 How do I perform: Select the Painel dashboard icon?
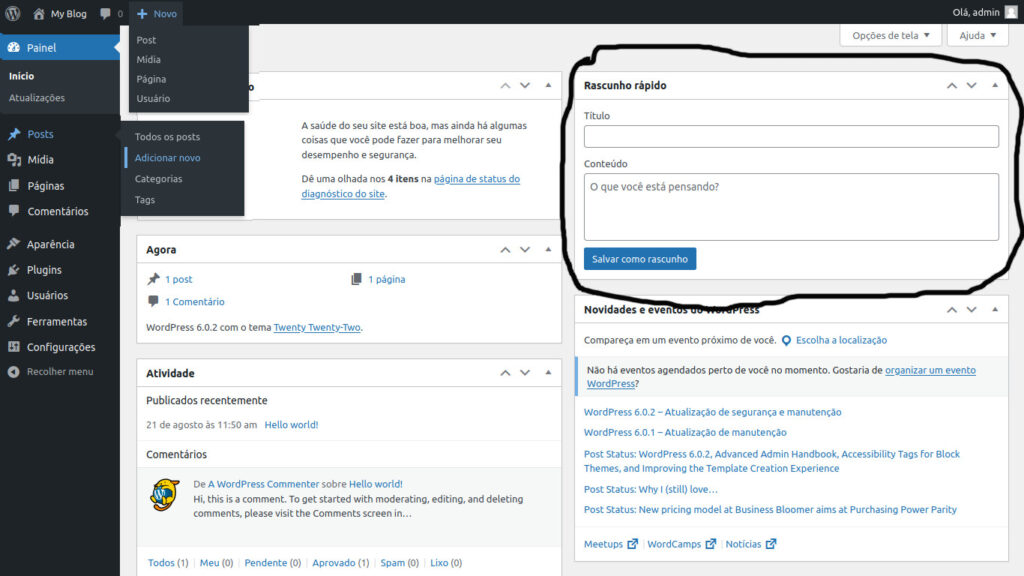point(16,47)
